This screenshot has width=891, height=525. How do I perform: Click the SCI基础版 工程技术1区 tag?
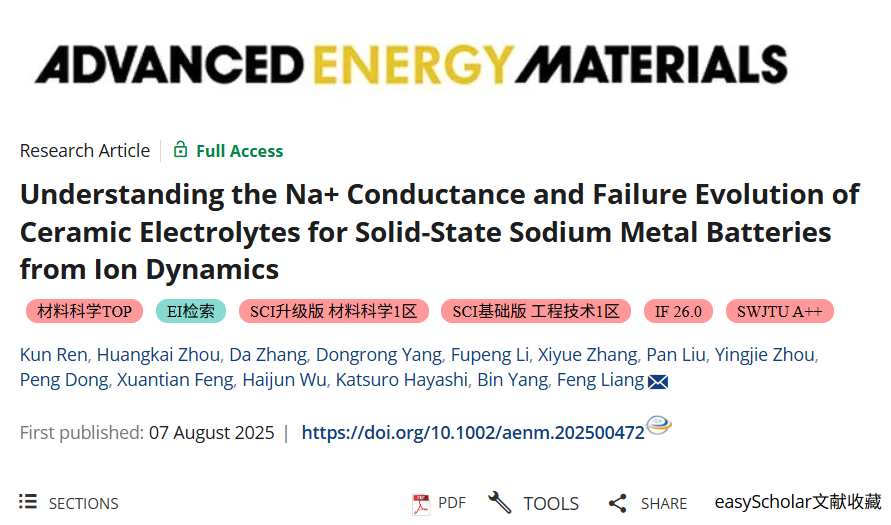(x=536, y=311)
